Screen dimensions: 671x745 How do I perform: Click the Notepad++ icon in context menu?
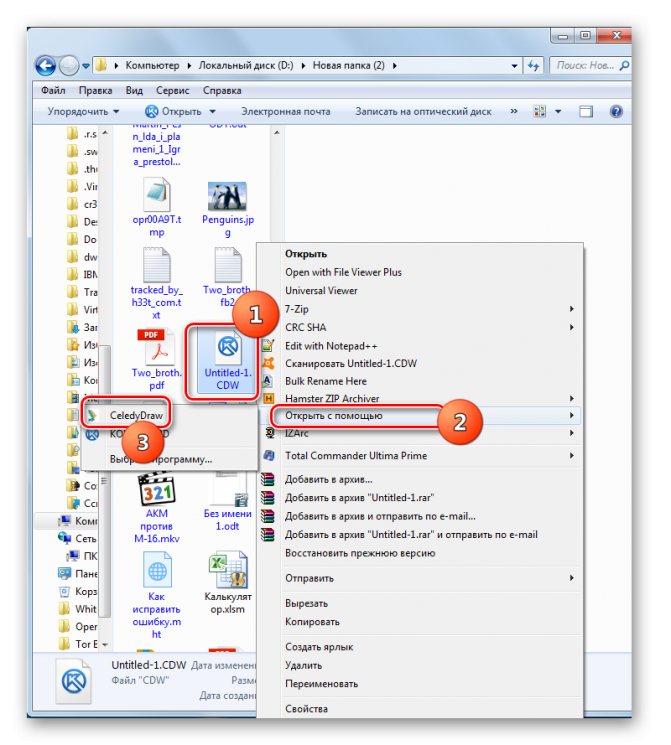(268, 346)
